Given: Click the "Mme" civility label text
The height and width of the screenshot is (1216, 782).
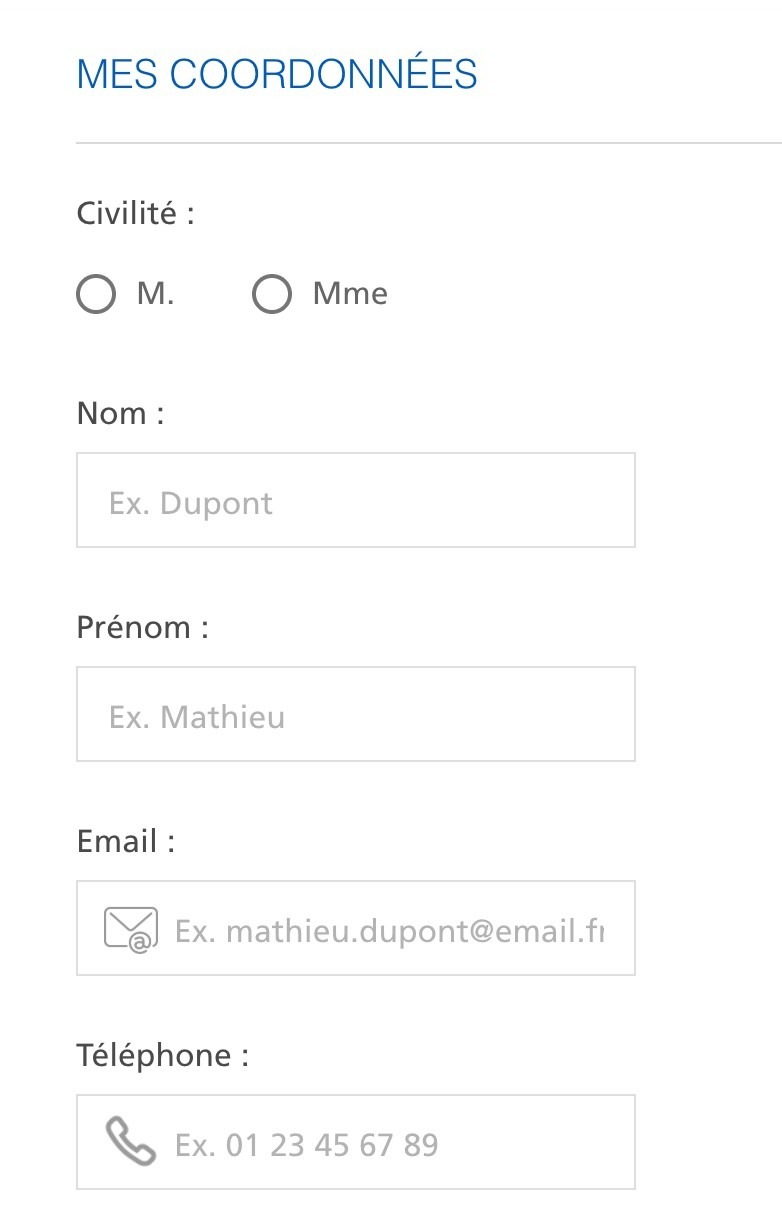Looking at the screenshot, I should point(350,294).
